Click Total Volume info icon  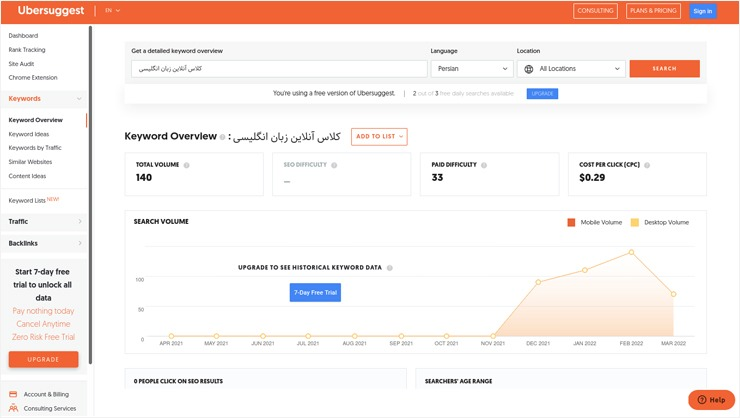tap(186, 165)
